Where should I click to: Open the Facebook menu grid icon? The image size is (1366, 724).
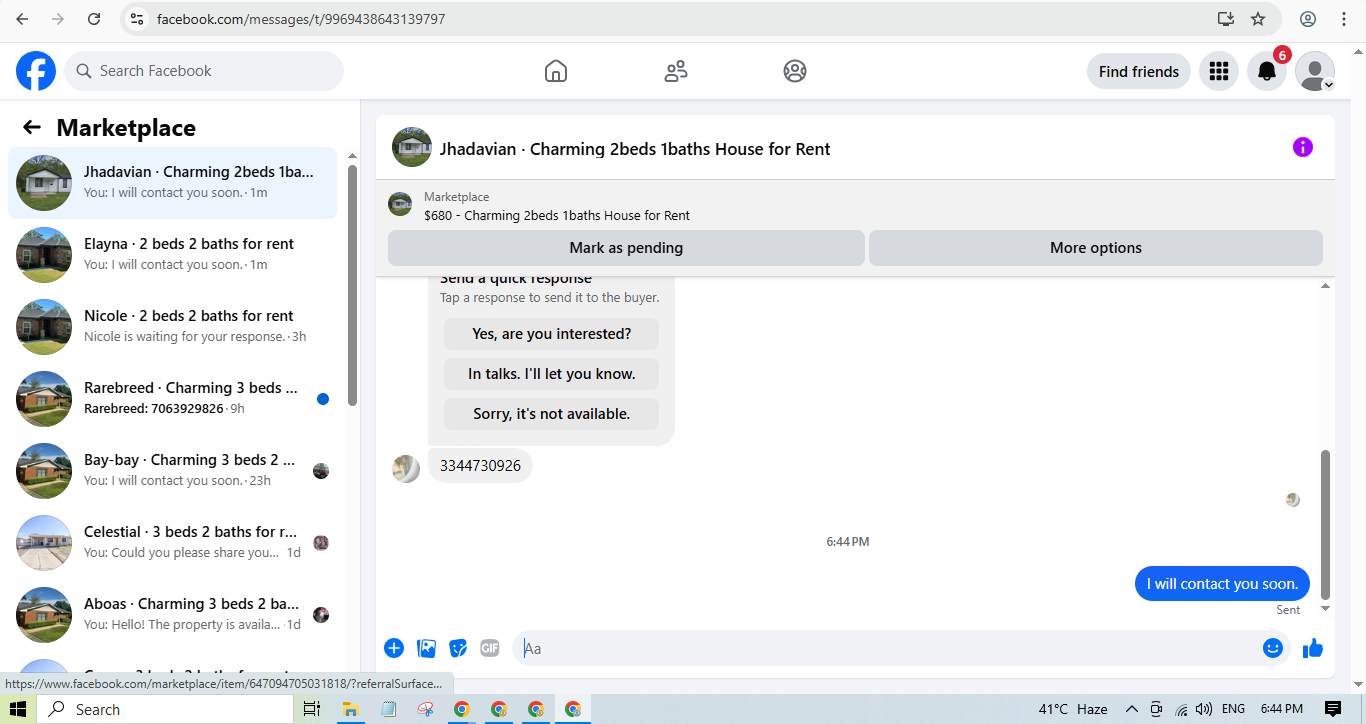pos(1218,71)
